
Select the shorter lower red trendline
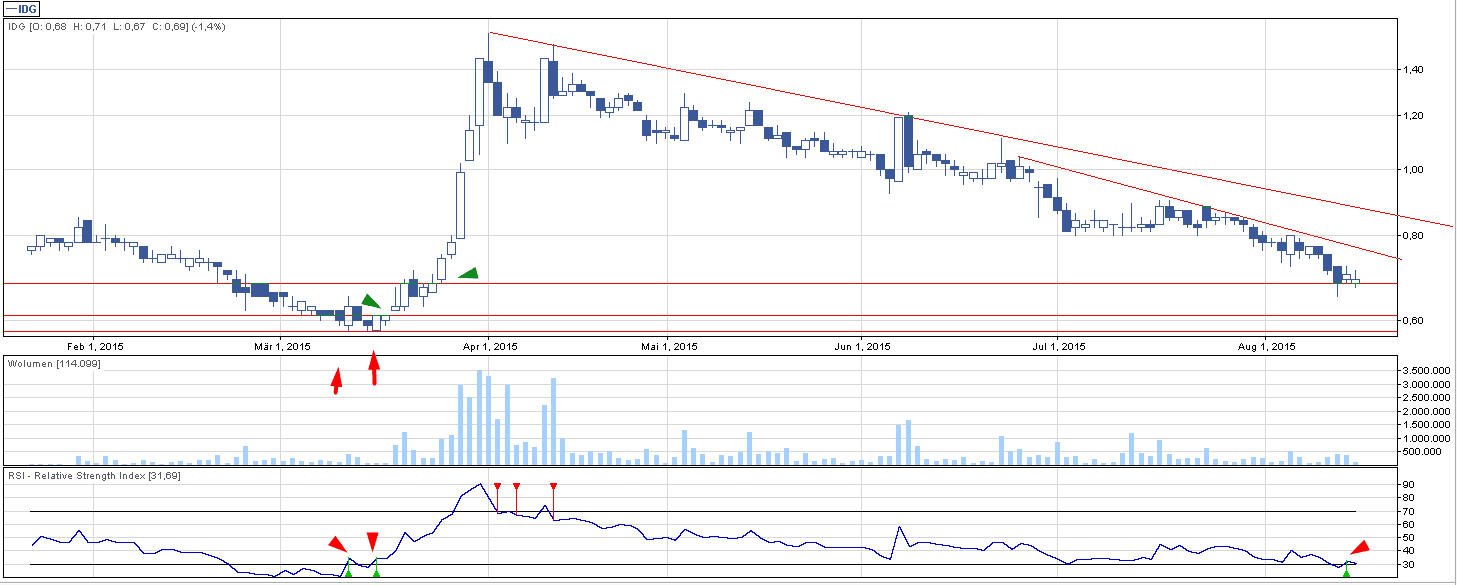(x=1200, y=206)
